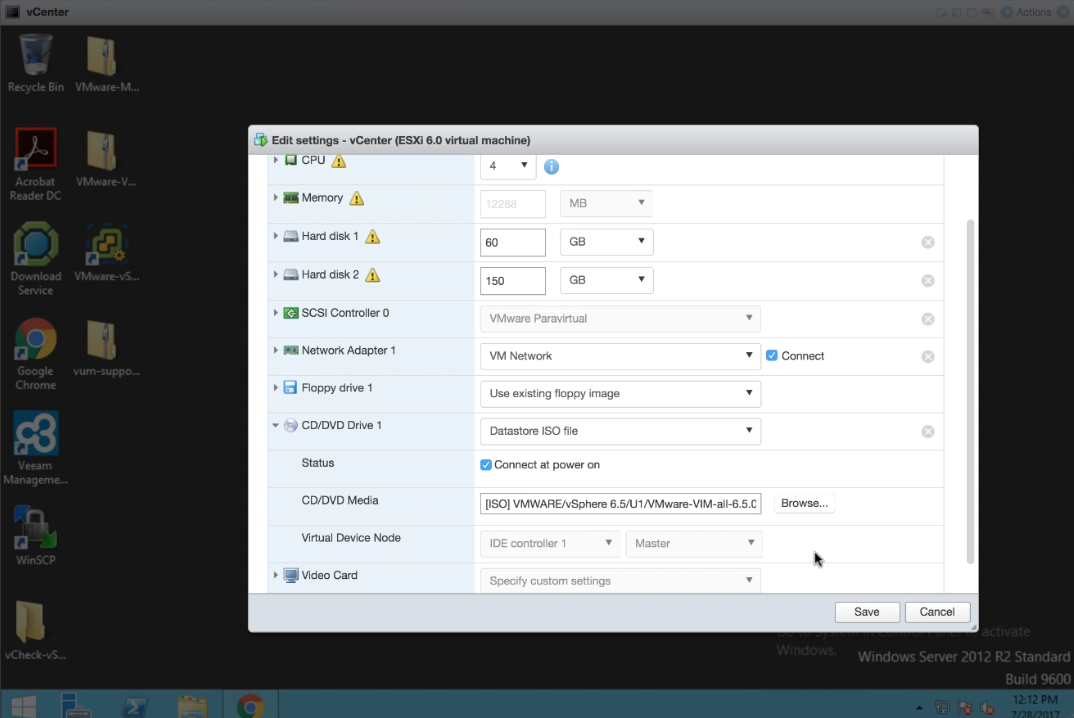
Task: Remove CD/DVD Drive 1 with its X icon
Action: coord(928,432)
